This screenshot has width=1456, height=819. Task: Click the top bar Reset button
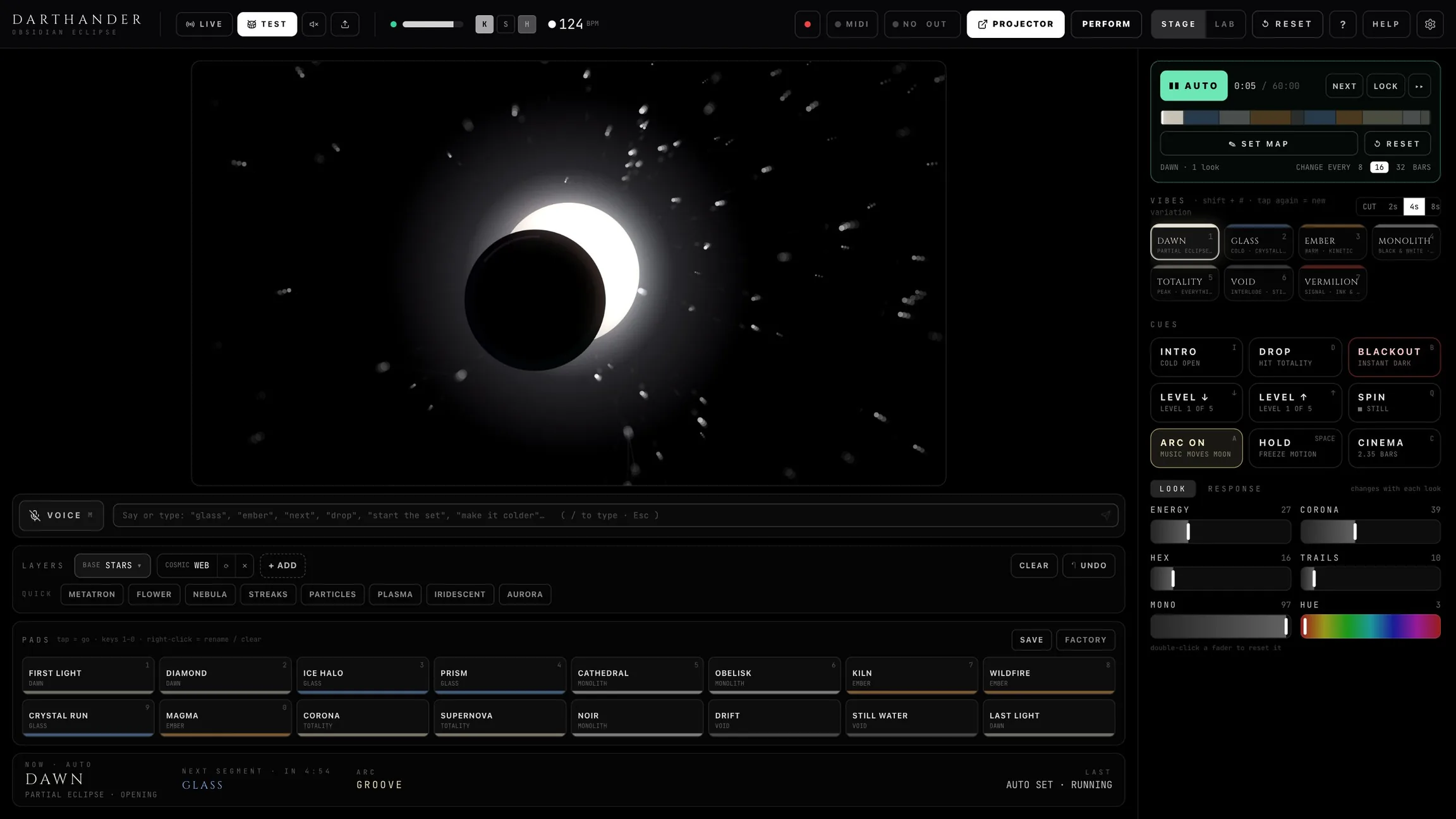pyautogui.click(x=1287, y=24)
